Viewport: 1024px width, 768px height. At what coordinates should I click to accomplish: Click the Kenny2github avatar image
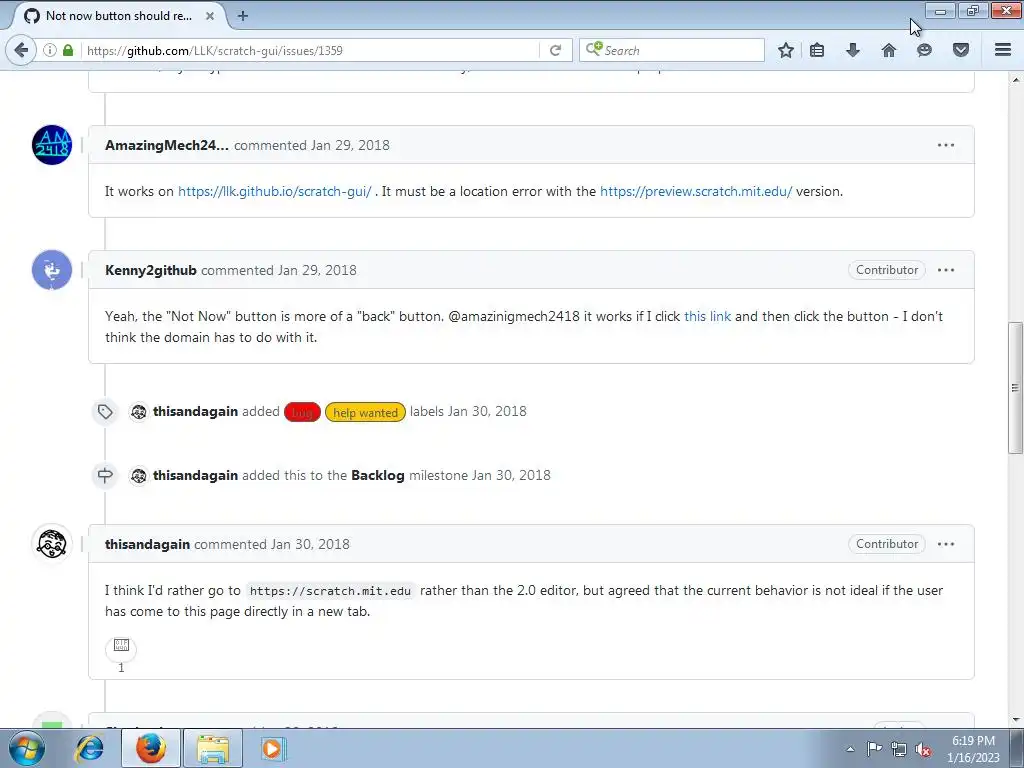point(52,270)
